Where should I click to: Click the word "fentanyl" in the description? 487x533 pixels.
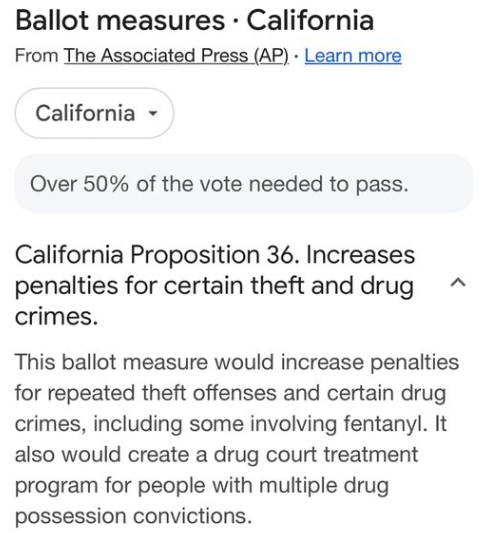(385, 424)
